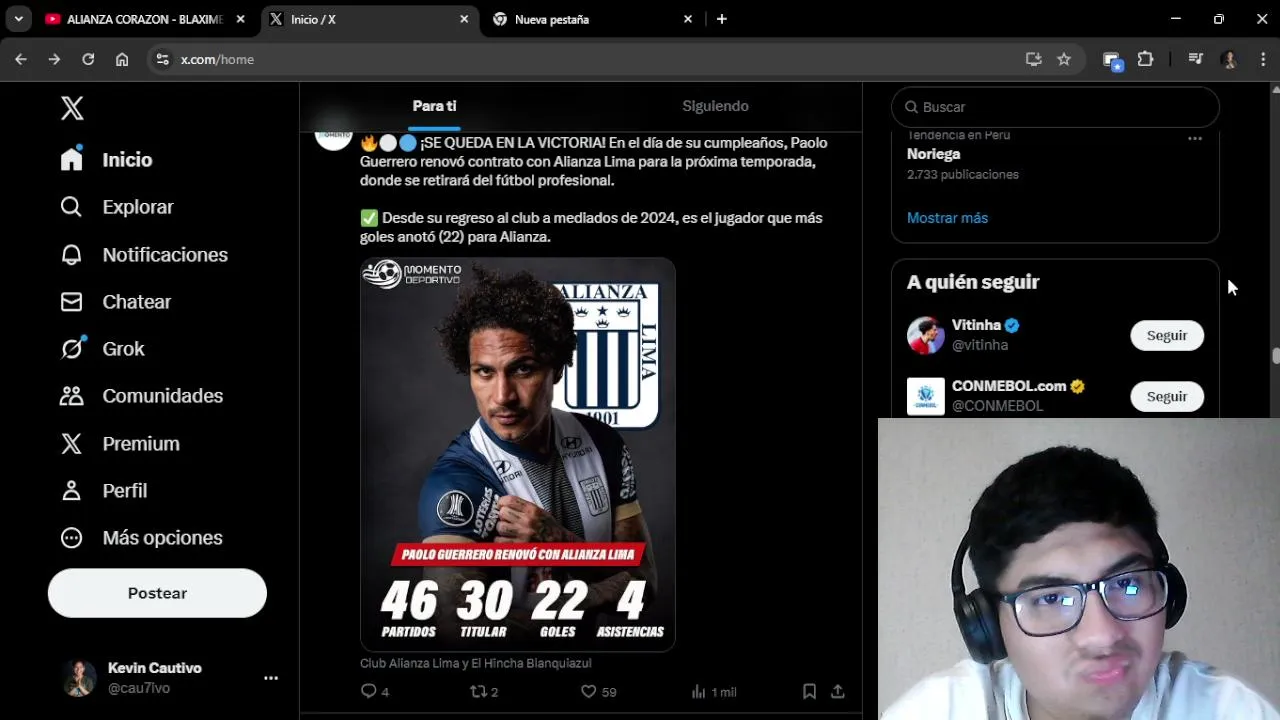The width and height of the screenshot is (1280, 720).
Task: Like the post with heart icon
Action: click(588, 691)
